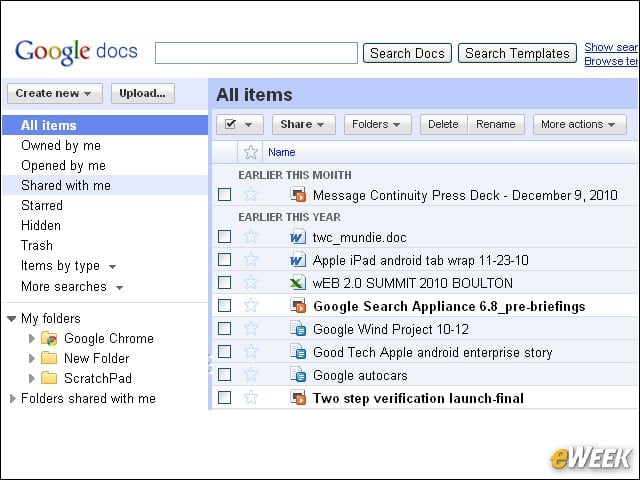Check the Google autocars checkbox
This screenshot has height=480, width=640.
coord(224,374)
